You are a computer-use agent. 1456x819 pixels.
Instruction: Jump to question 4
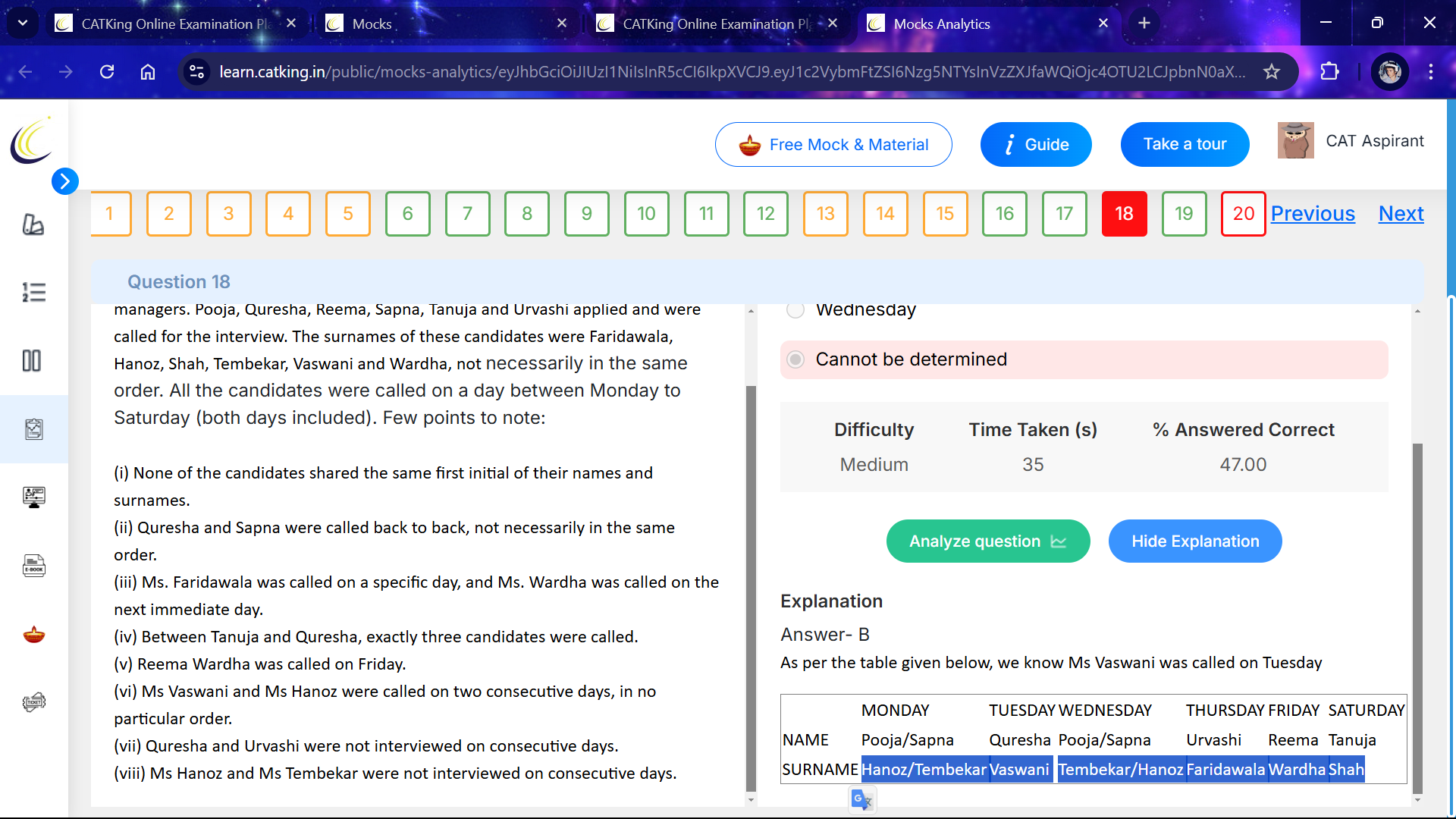[288, 214]
